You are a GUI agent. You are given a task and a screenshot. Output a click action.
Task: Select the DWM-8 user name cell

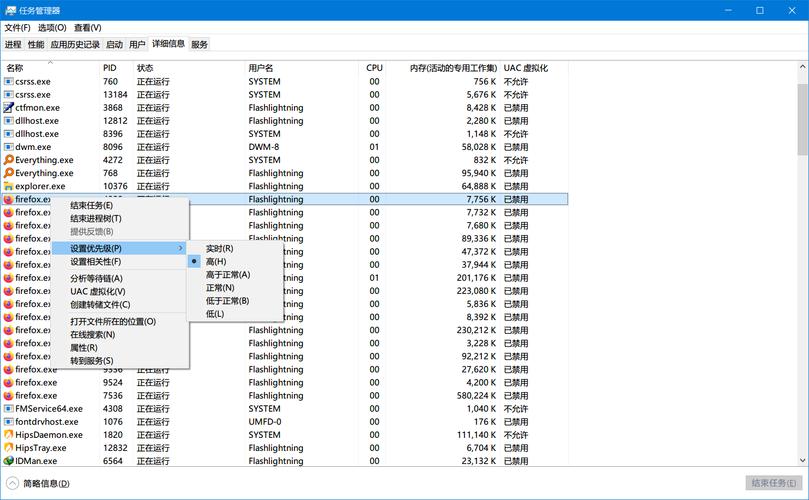click(264, 147)
